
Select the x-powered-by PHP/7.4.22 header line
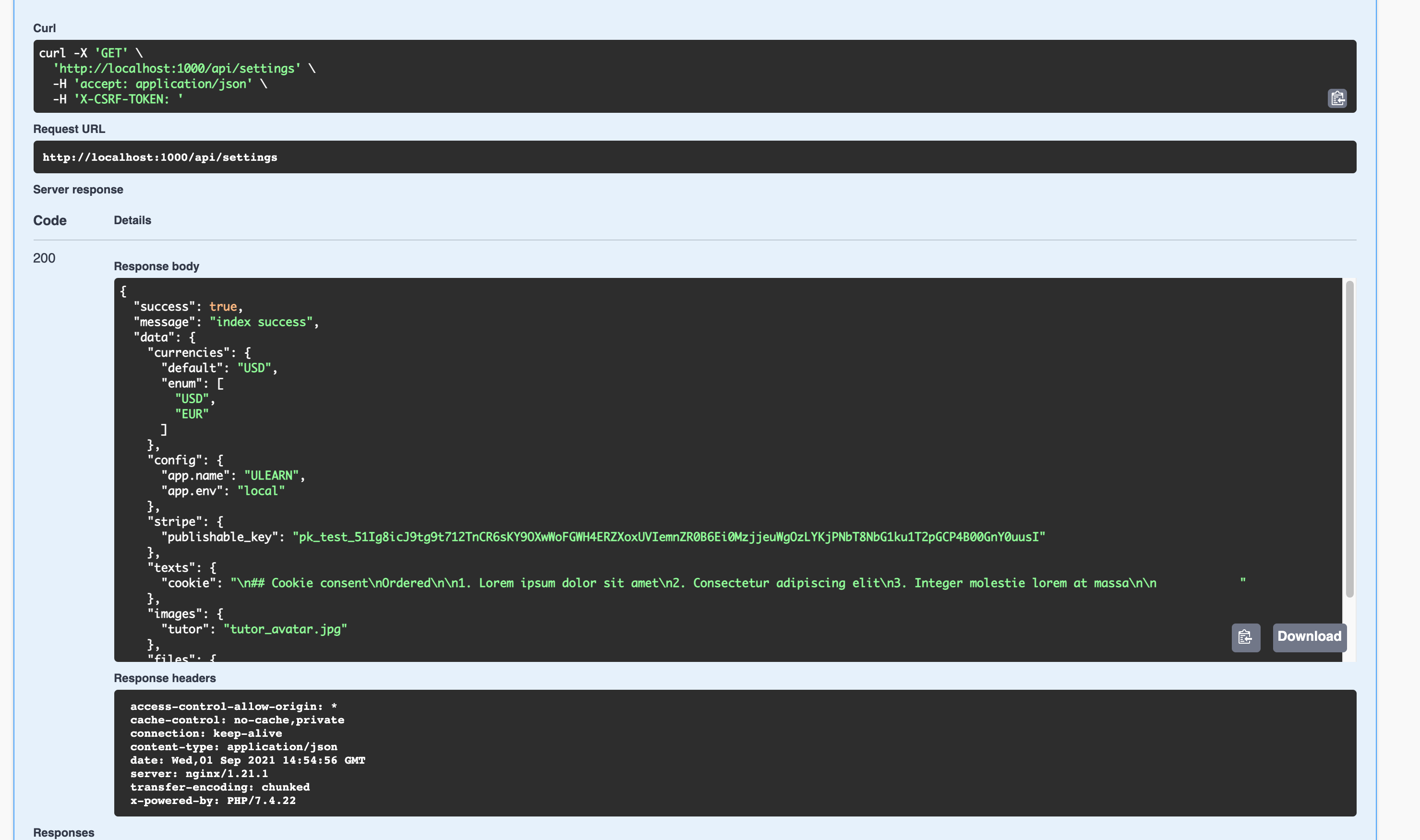pyautogui.click(x=213, y=800)
